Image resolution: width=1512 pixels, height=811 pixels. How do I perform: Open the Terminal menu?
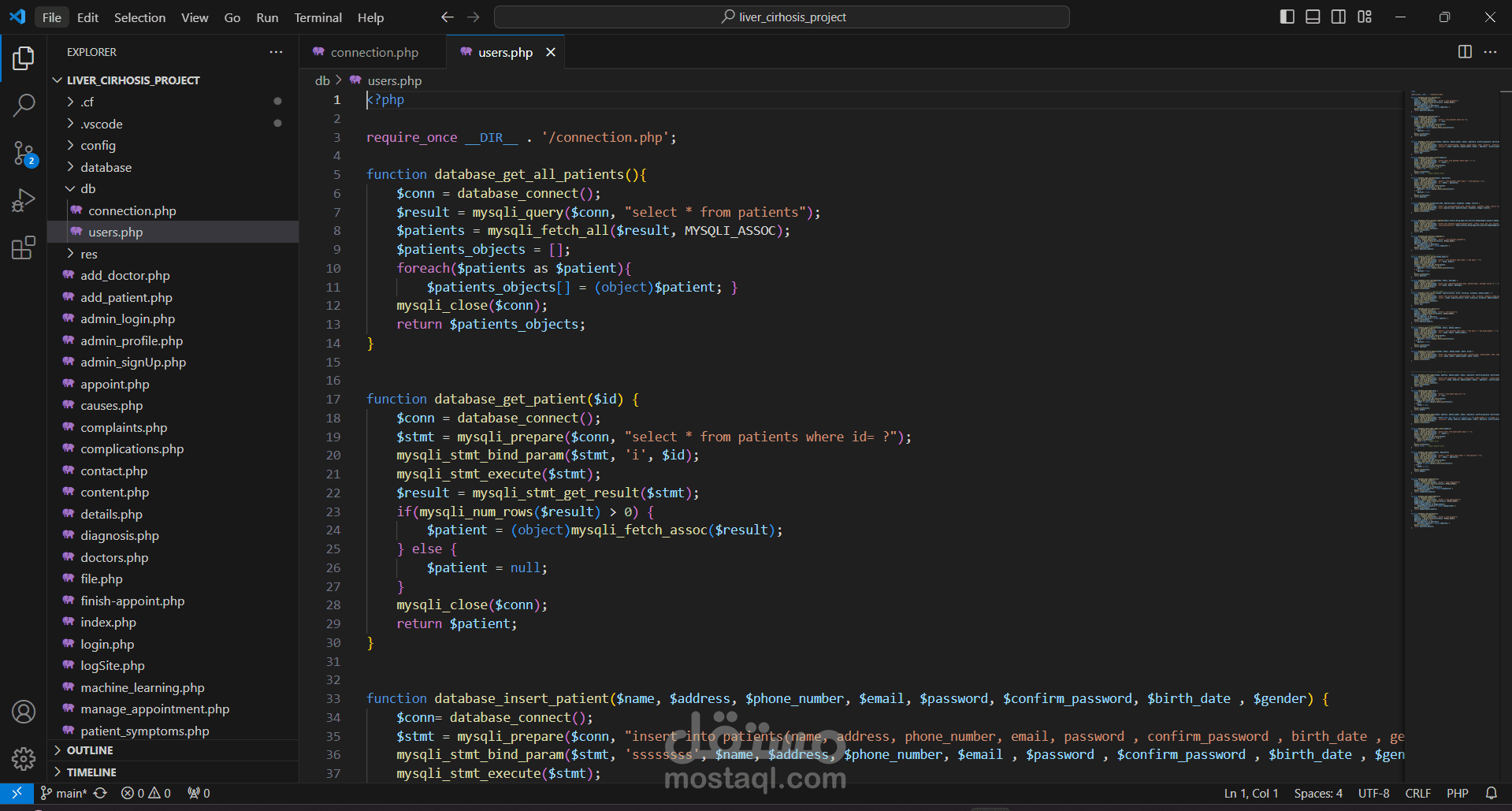coord(318,17)
